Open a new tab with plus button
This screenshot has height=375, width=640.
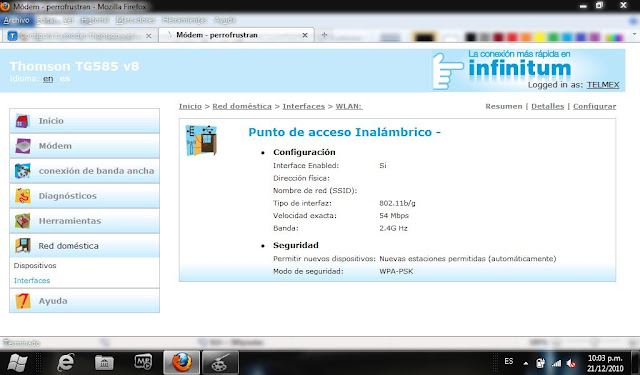click(x=324, y=35)
